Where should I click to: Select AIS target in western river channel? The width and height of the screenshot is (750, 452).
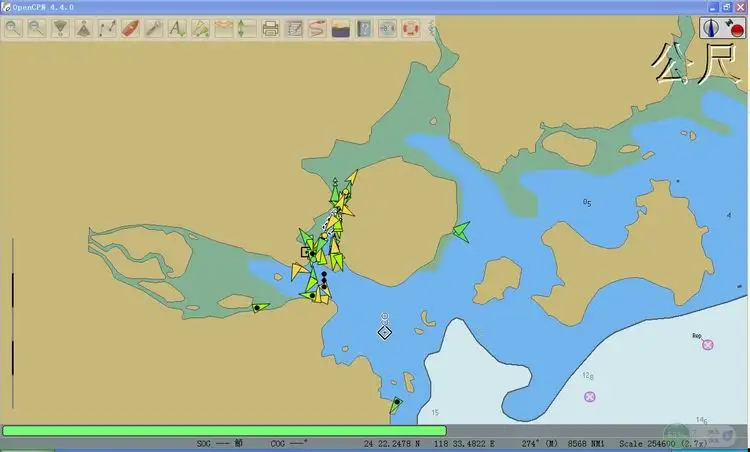pos(260,307)
